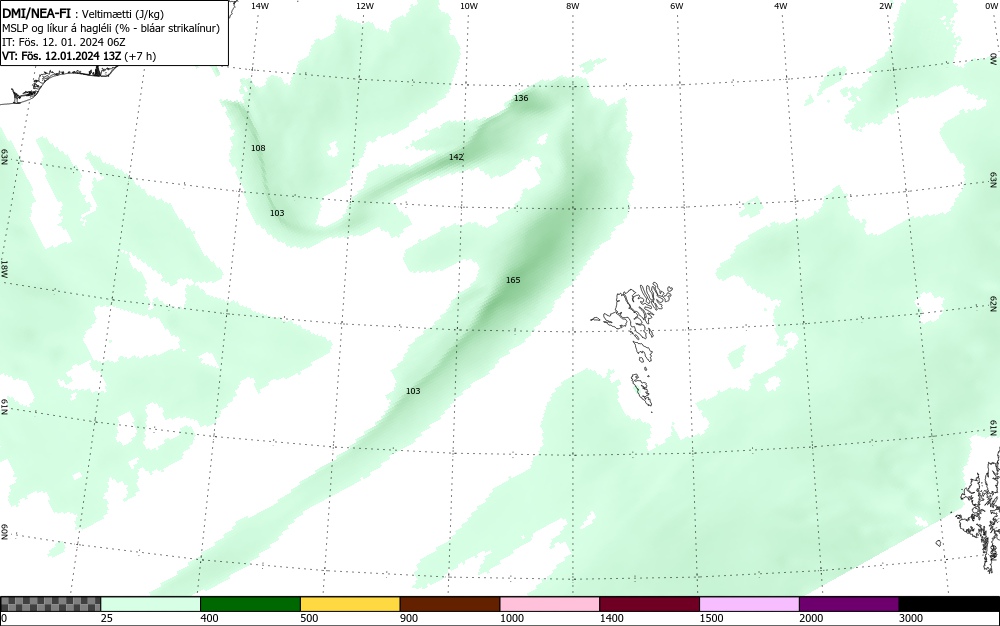Viewport: 1000px width, 626px height.
Task: Click the 4W longitude label
Action: coord(781,6)
